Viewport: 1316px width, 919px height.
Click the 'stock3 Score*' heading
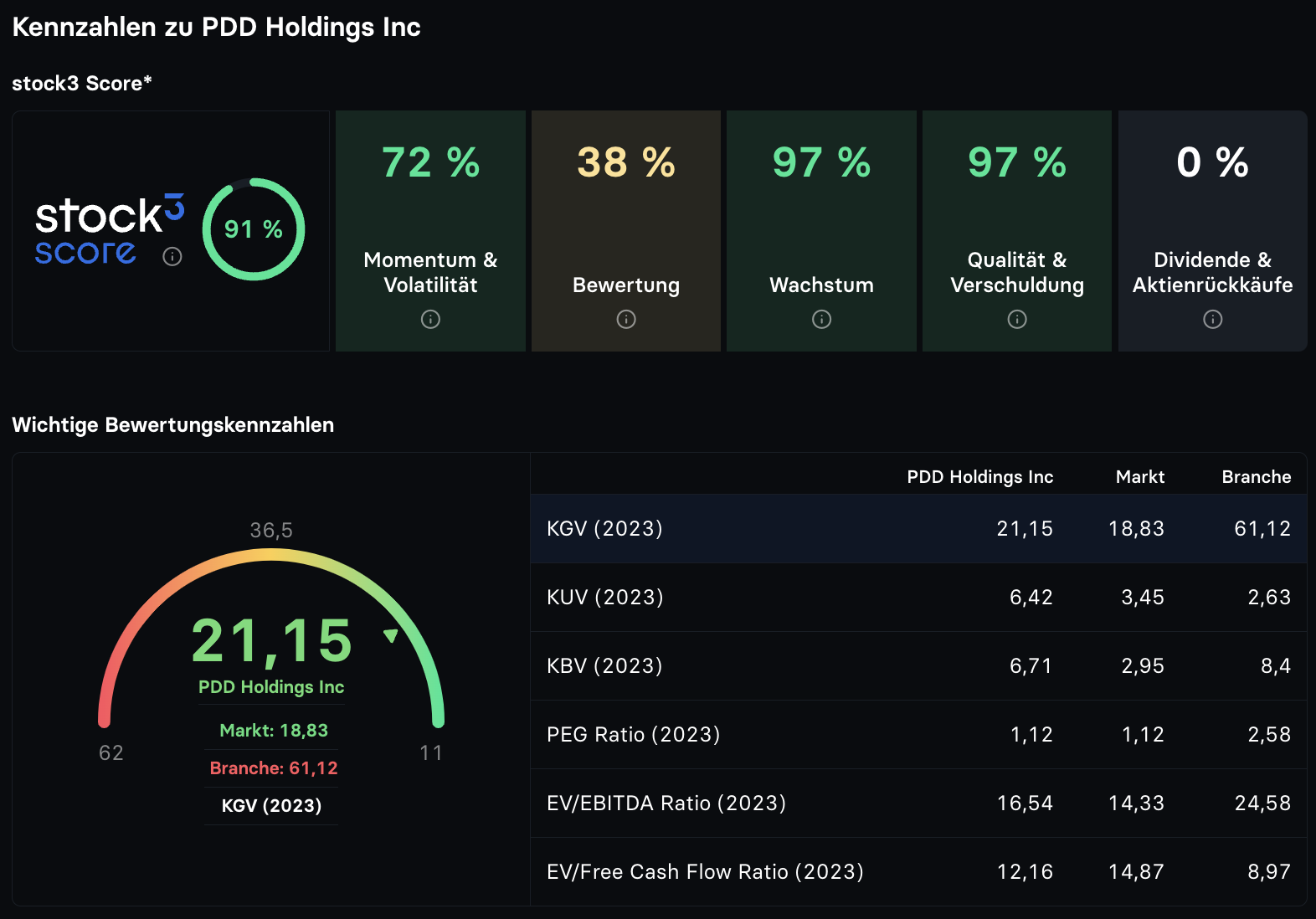(x=82, y=83)
